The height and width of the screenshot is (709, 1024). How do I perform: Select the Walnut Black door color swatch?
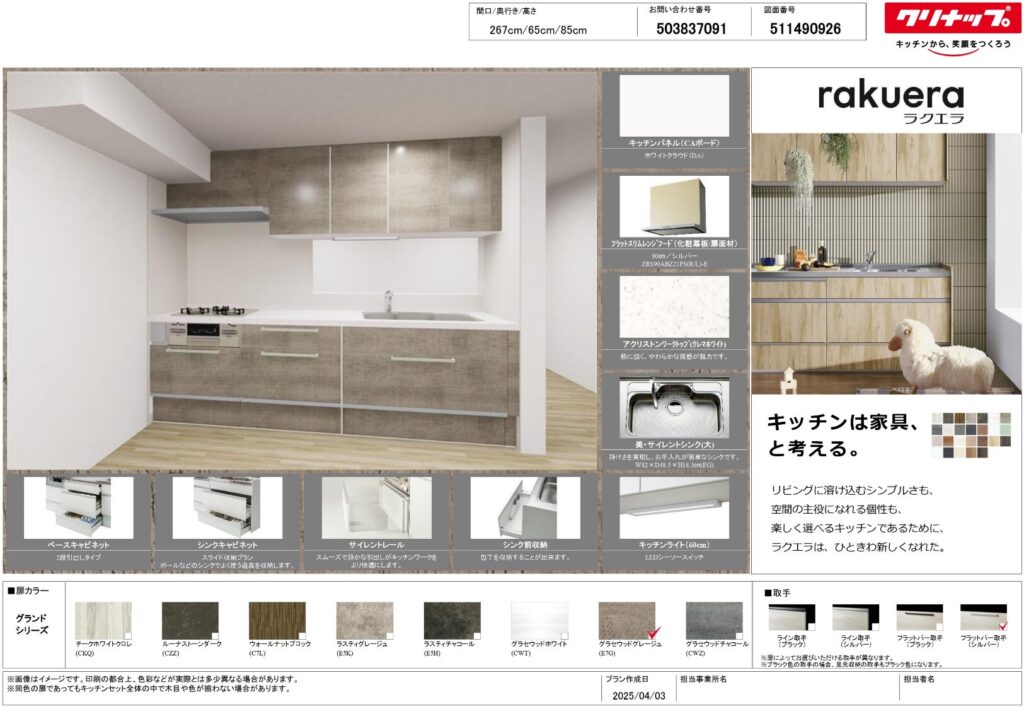click(x=277, y=619)
